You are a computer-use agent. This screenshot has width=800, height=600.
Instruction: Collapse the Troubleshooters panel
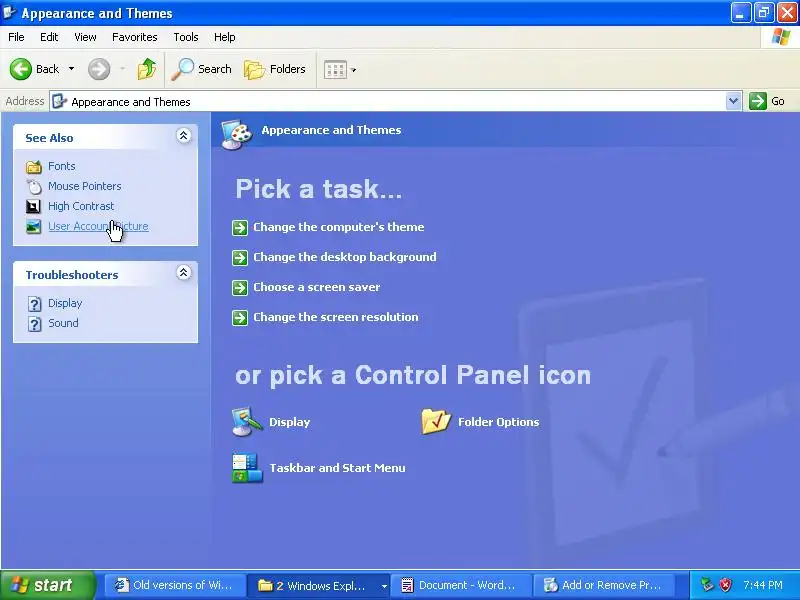point(184,272)
